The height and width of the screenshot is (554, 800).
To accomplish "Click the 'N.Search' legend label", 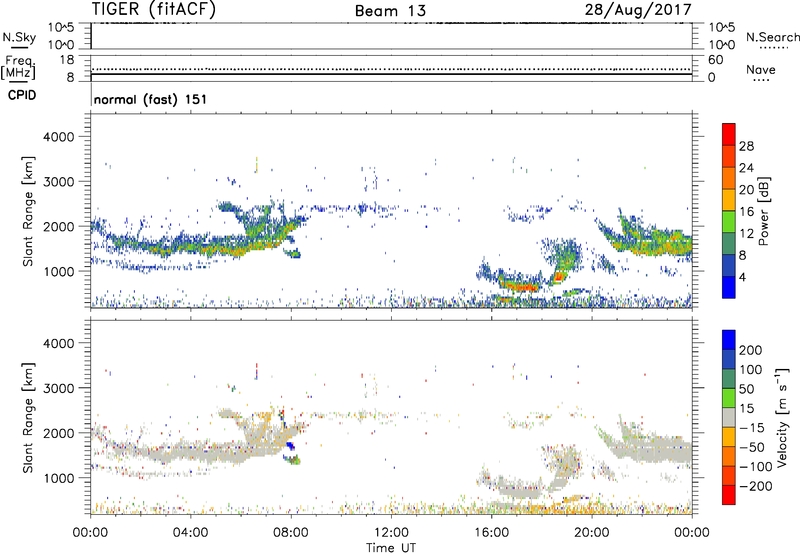I will coord(772,37).
